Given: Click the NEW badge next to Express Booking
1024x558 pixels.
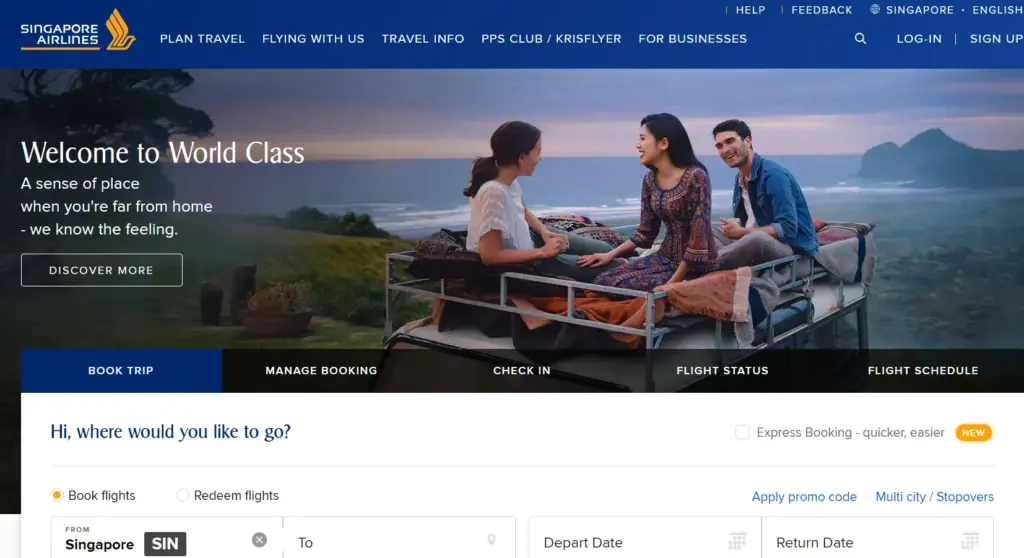Looking at the screenshot, I should point(973,433).
